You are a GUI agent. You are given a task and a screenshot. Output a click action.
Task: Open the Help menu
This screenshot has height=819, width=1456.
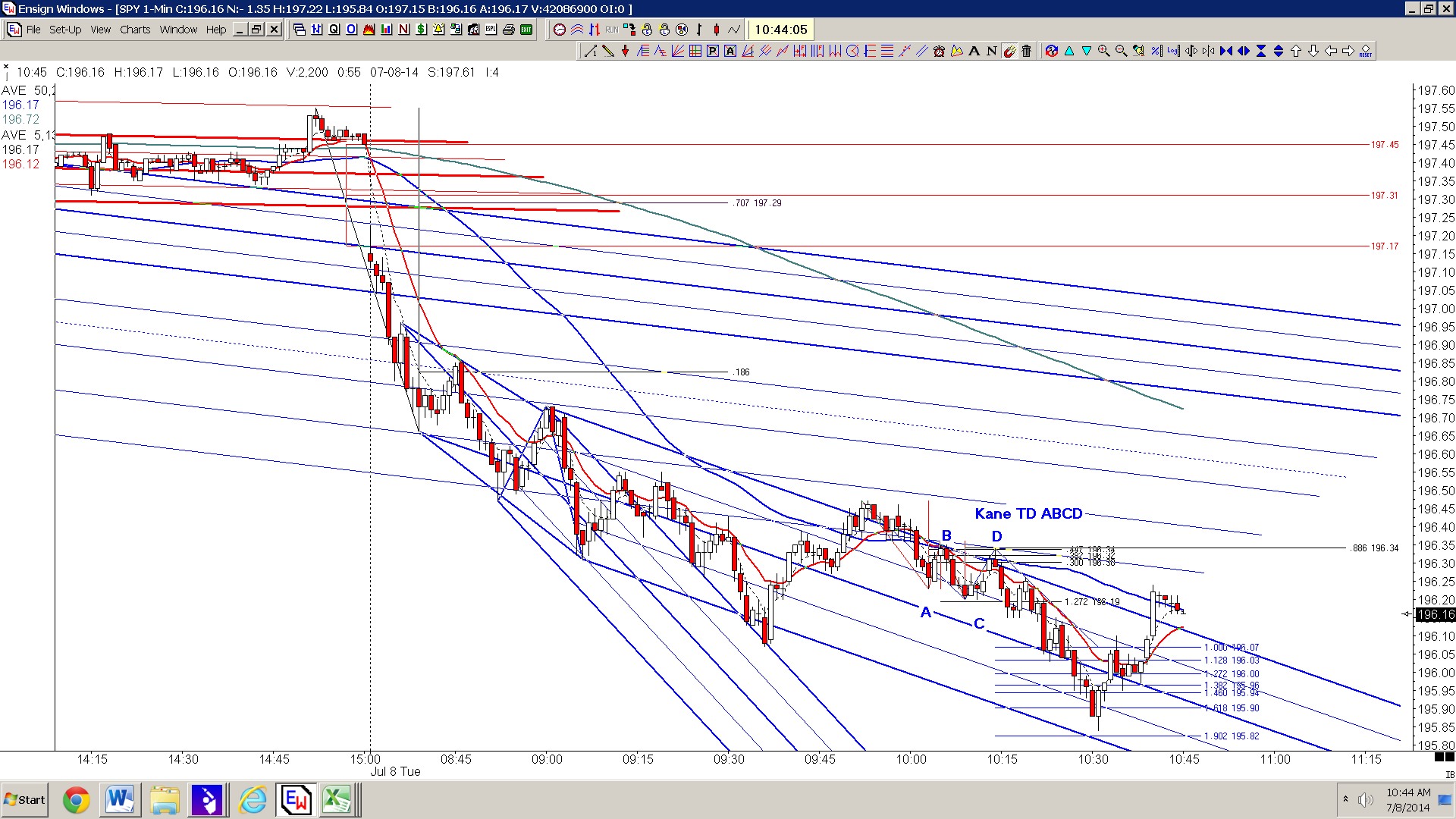216,30
